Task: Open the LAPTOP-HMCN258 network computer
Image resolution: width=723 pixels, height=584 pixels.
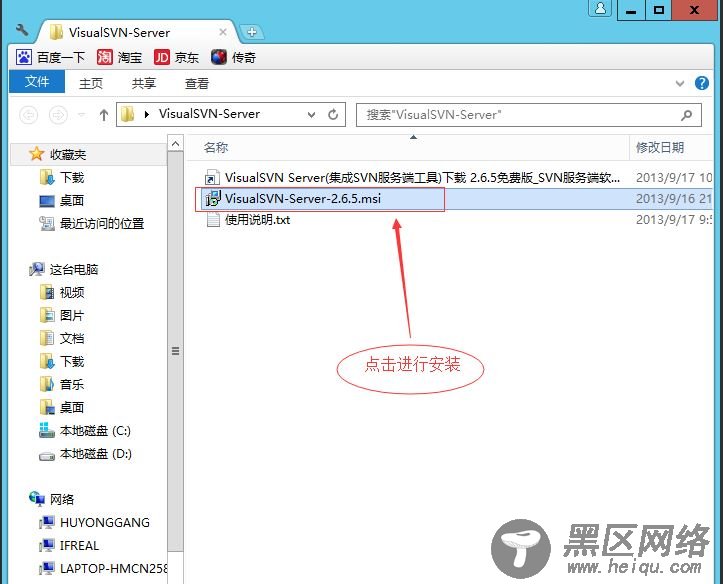Action: click(103, 568)
